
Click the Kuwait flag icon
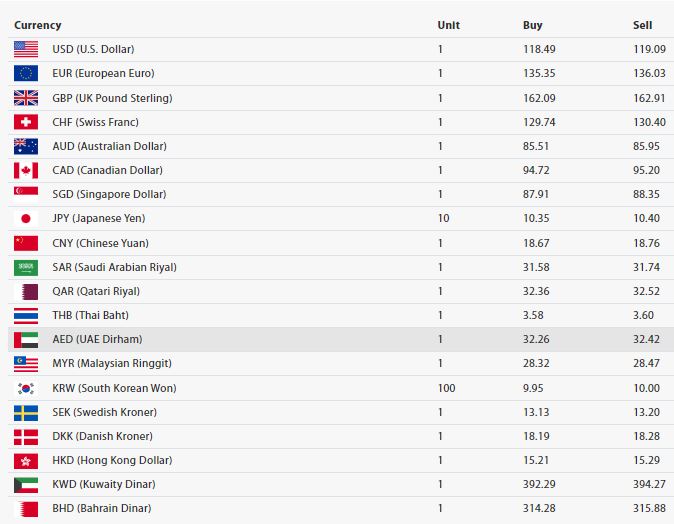pyautogui.click(x=26, y=484)
